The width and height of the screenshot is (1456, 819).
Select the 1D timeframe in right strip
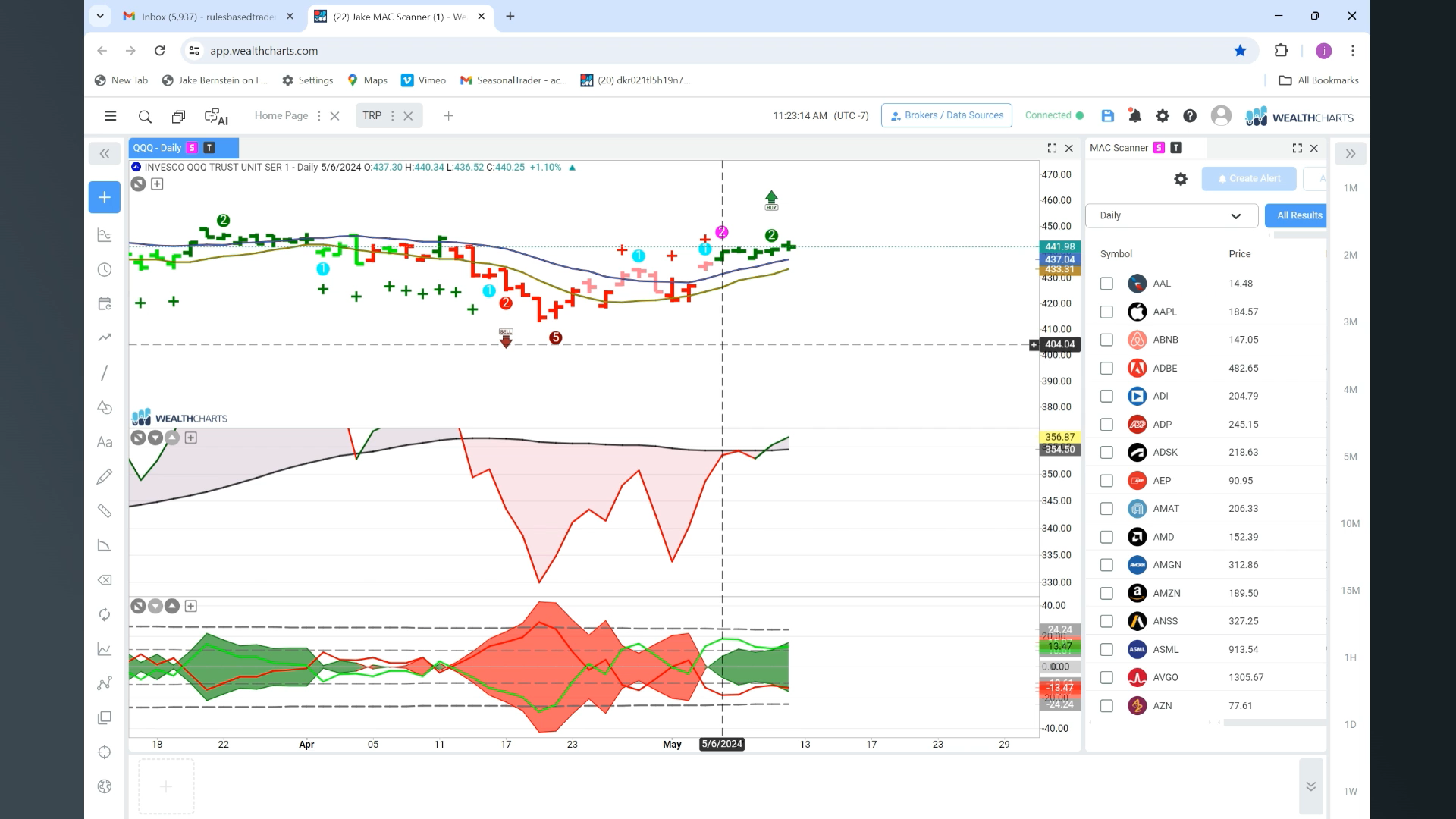(x=1350, y=724)
